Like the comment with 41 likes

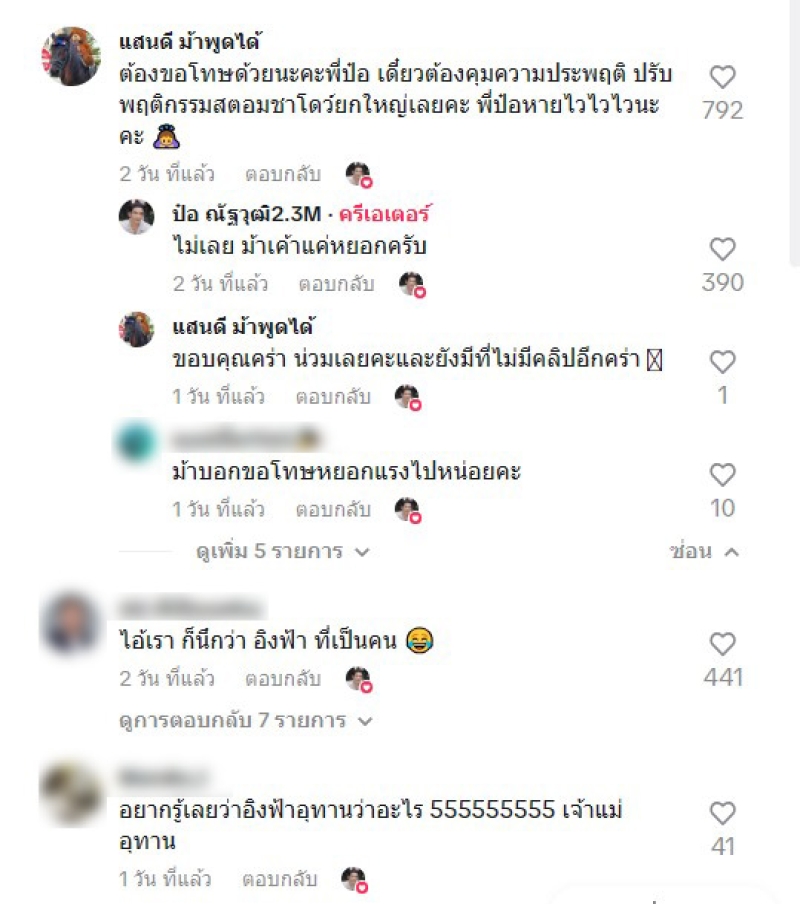click(x=722, y=813)
